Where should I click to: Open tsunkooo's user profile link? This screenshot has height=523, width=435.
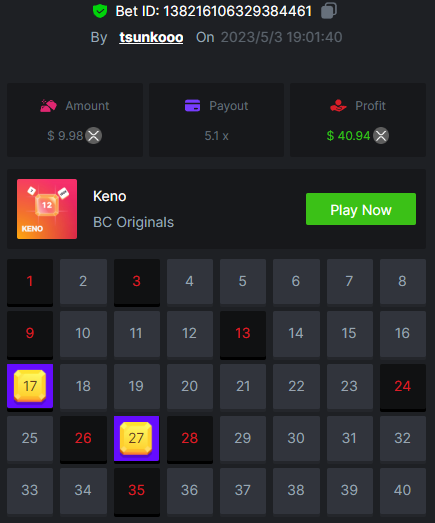(151, 37)
